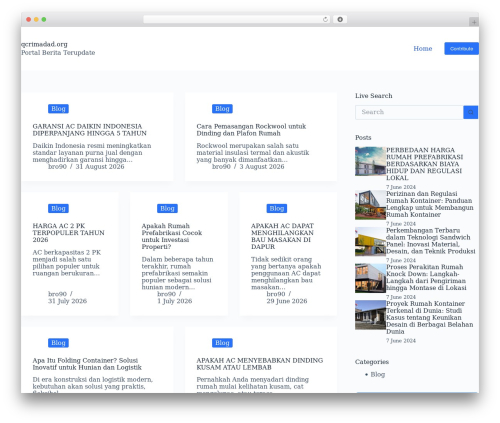
Task: Reload the page using the refresh icon
Action: tap(325, 20)
